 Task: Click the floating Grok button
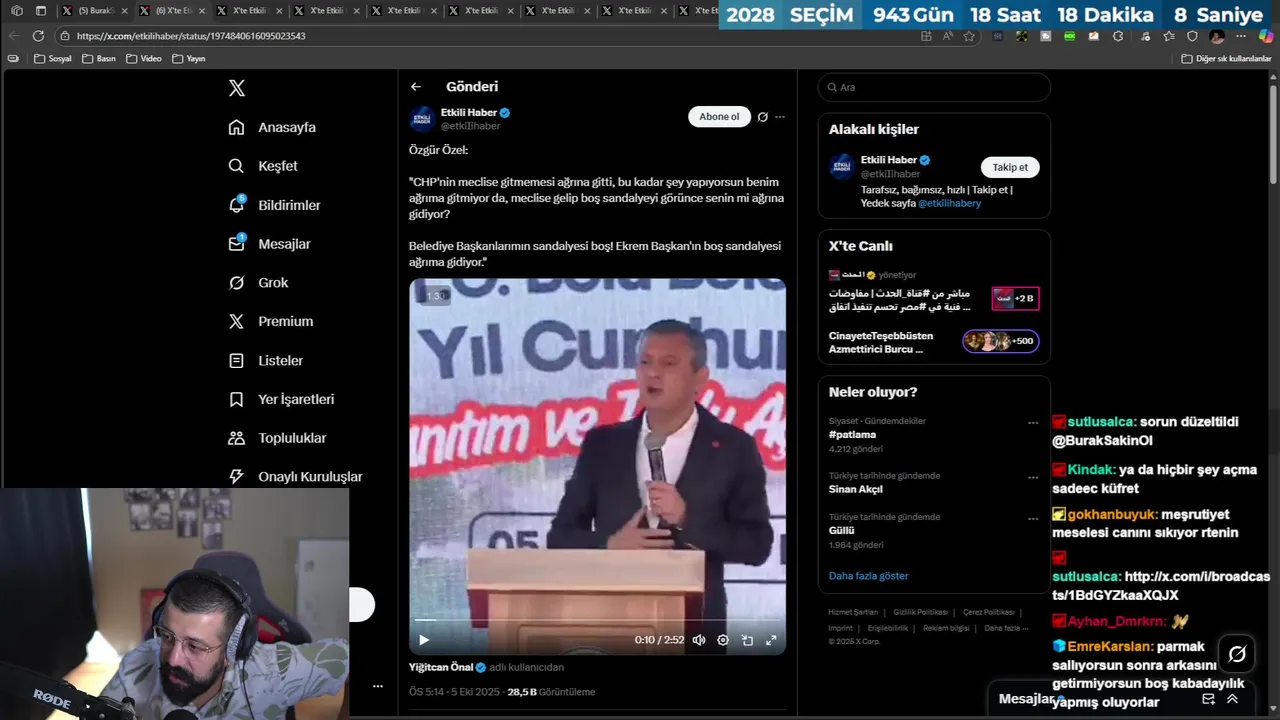[1237, 654]
